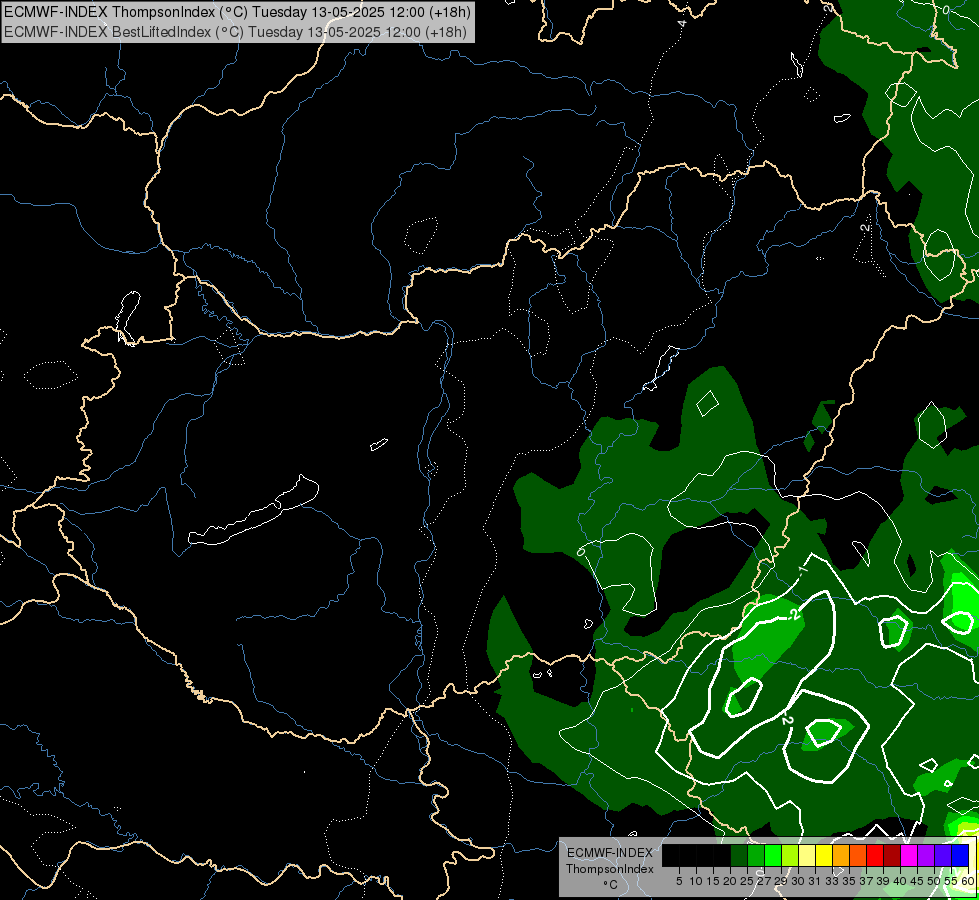The width and height of the screenshot is (979, 900).
Task: Click the medium green 25–27 legend swatch
Action: [756, 855]
